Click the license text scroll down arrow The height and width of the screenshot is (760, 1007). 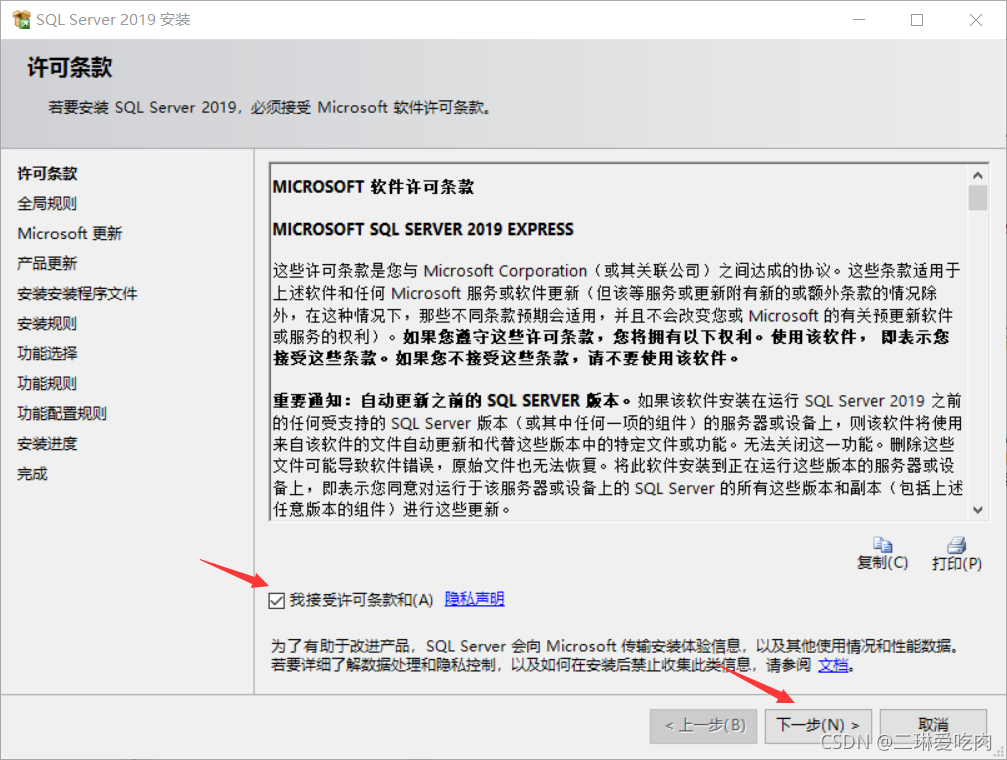(x=977, y=510)
